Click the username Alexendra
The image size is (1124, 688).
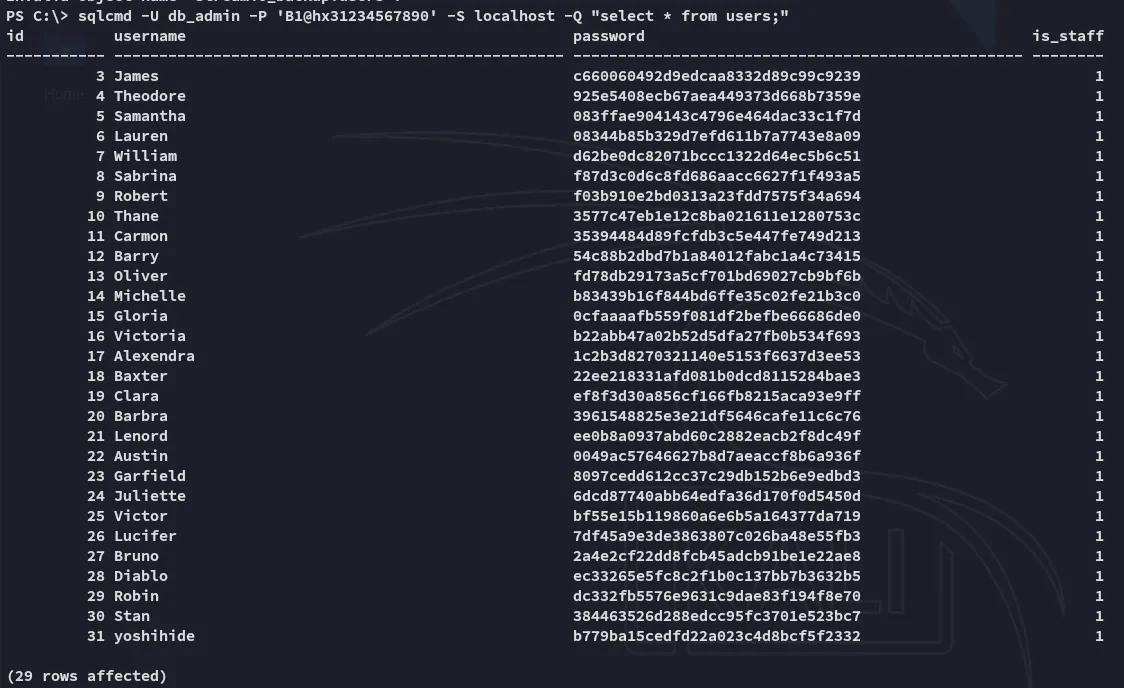pos(154,356)
